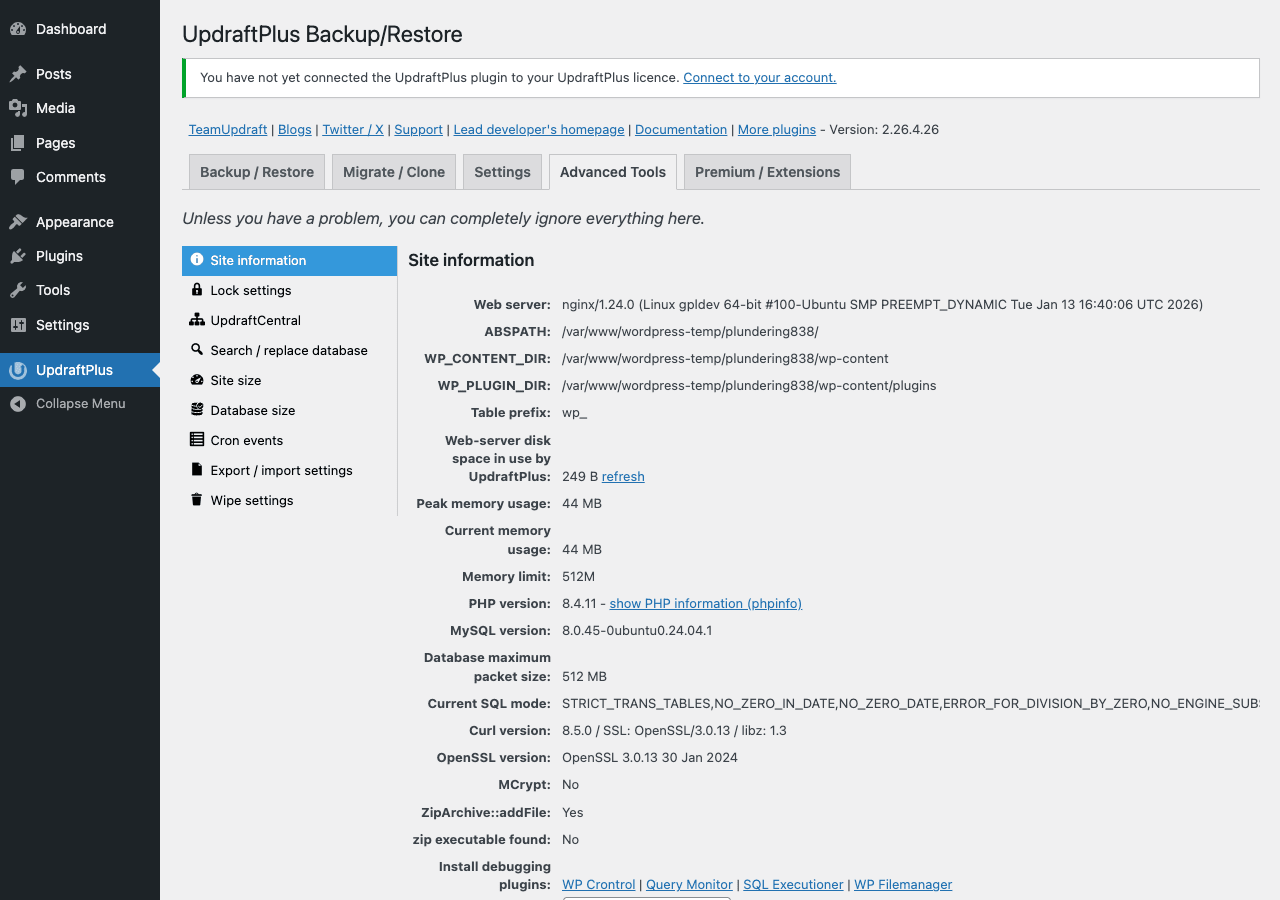This screenshot has width=1280, height=900.
Task: Click the Plugins plug icon
Action: 18,256
